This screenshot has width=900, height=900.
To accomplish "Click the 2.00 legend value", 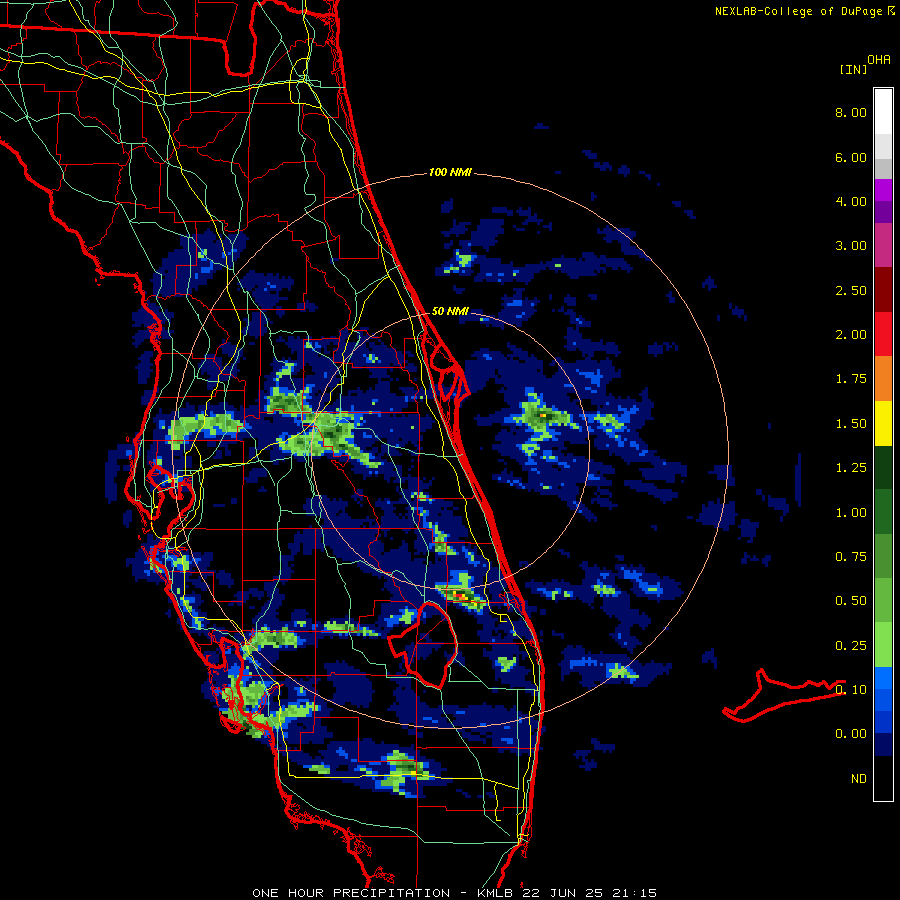I will 851,335.
